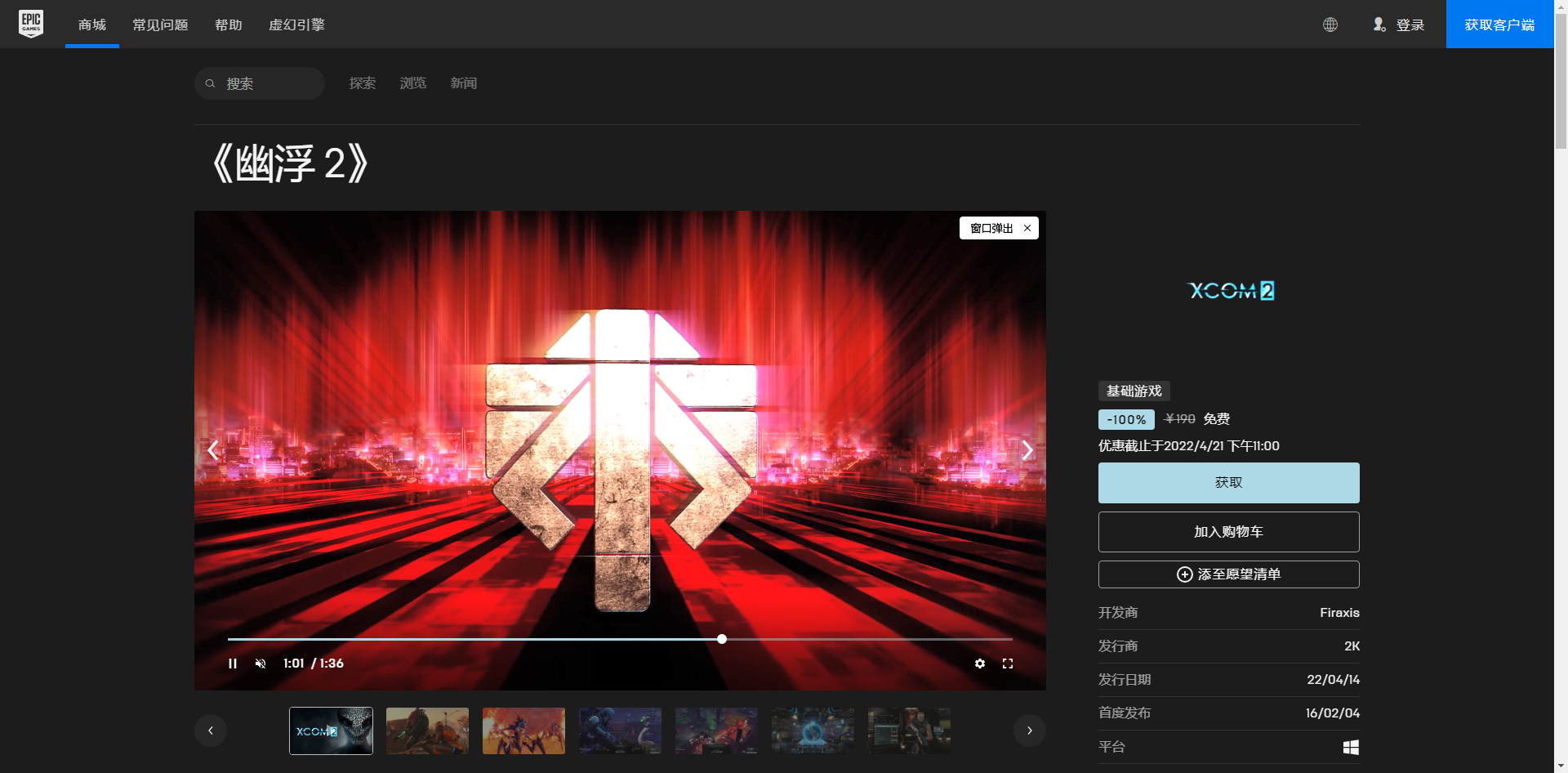Open the 虚幻引擎 section

296,25
